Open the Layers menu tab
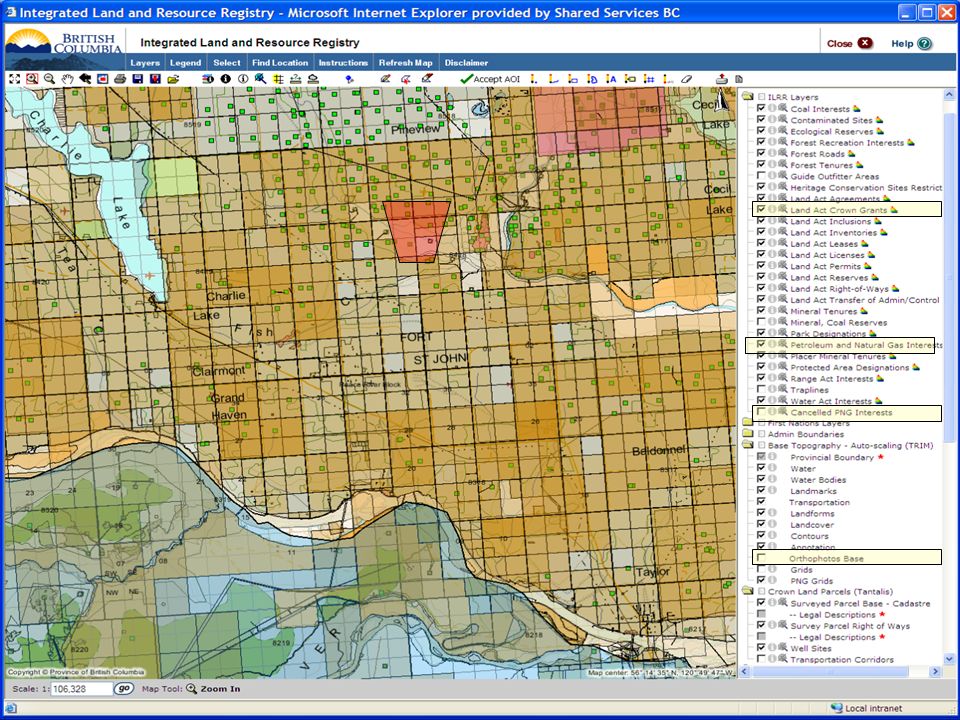 tap(145, 62)
